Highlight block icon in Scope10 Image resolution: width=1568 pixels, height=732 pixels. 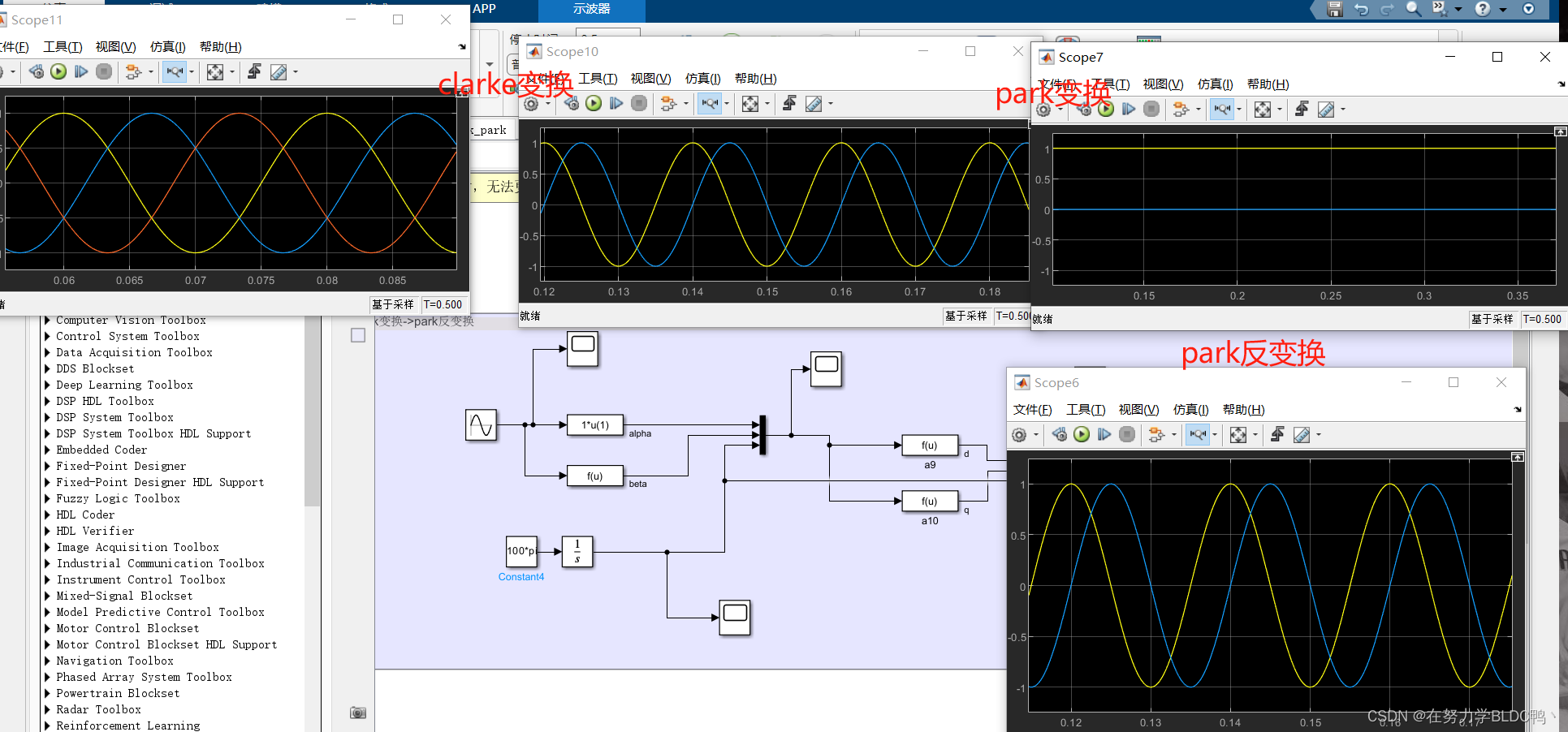[668, 104]
